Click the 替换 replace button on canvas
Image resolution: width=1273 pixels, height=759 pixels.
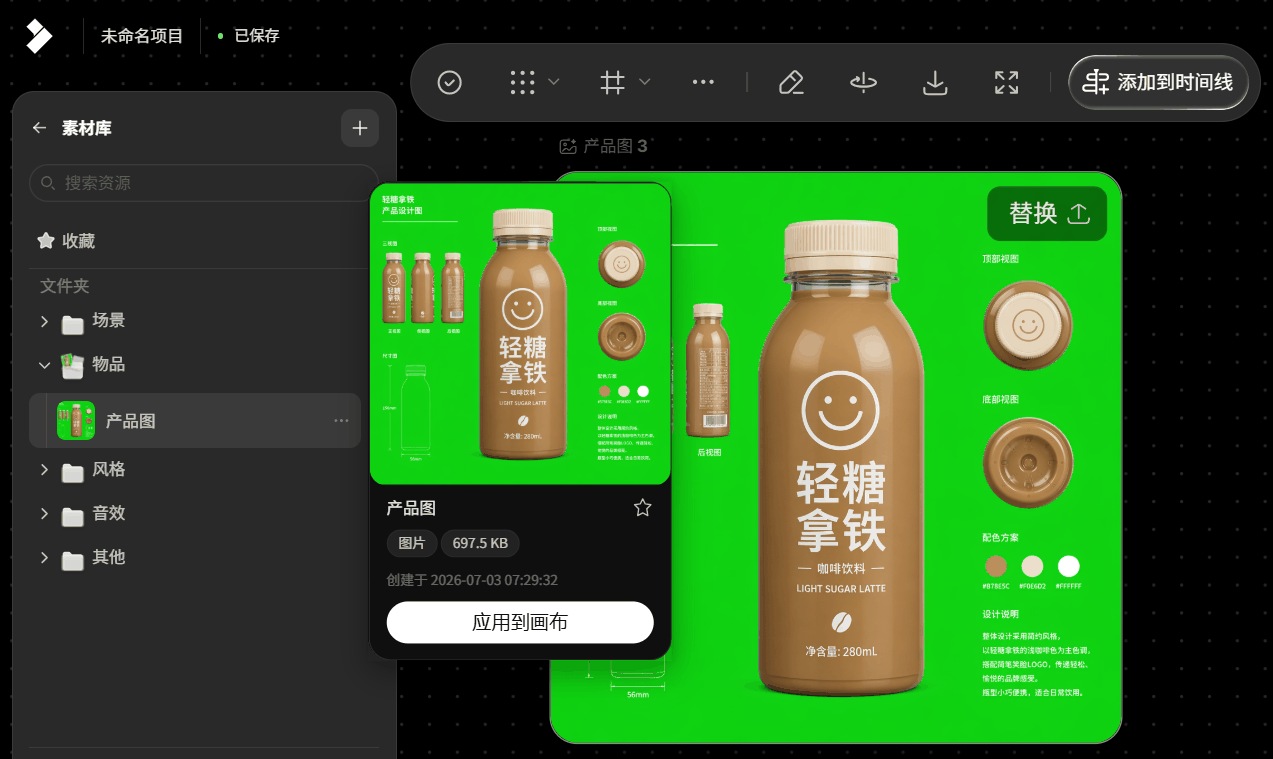tap(1047, 213)
